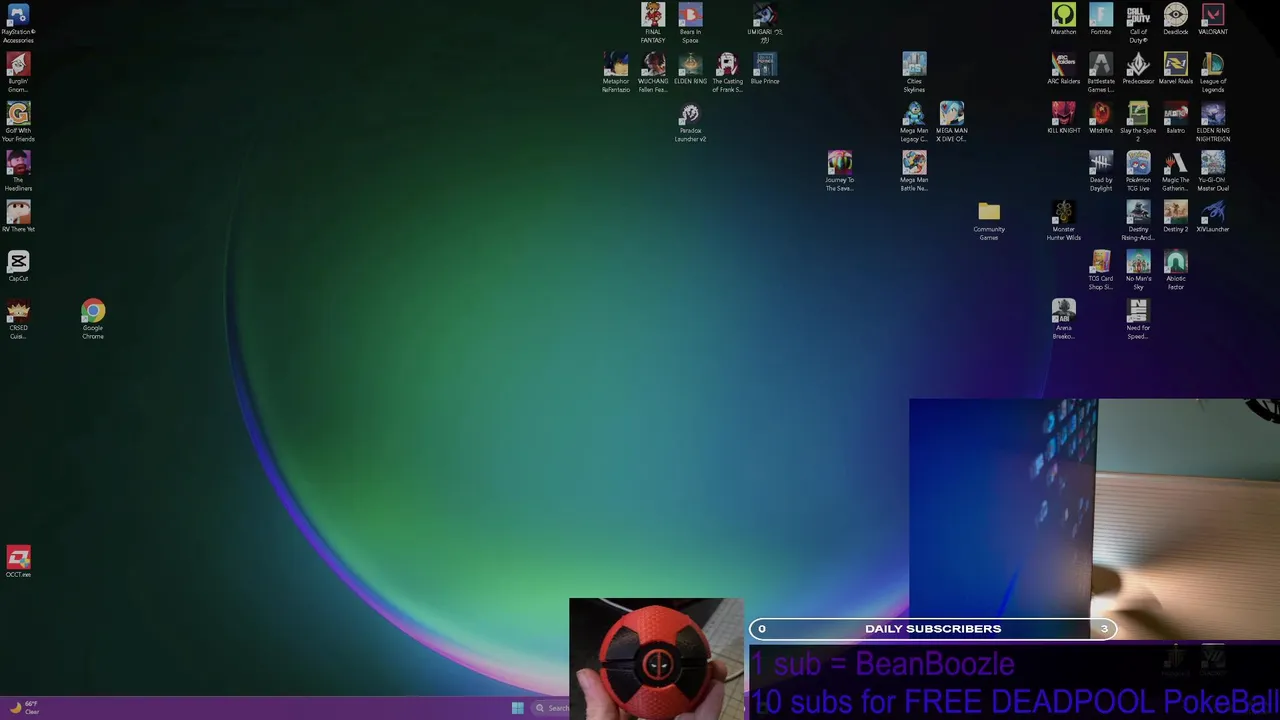This screenshot has height=720, width=1280.
Task: Select Magic The Gathering Arena icon
Action: (1176, 171)
